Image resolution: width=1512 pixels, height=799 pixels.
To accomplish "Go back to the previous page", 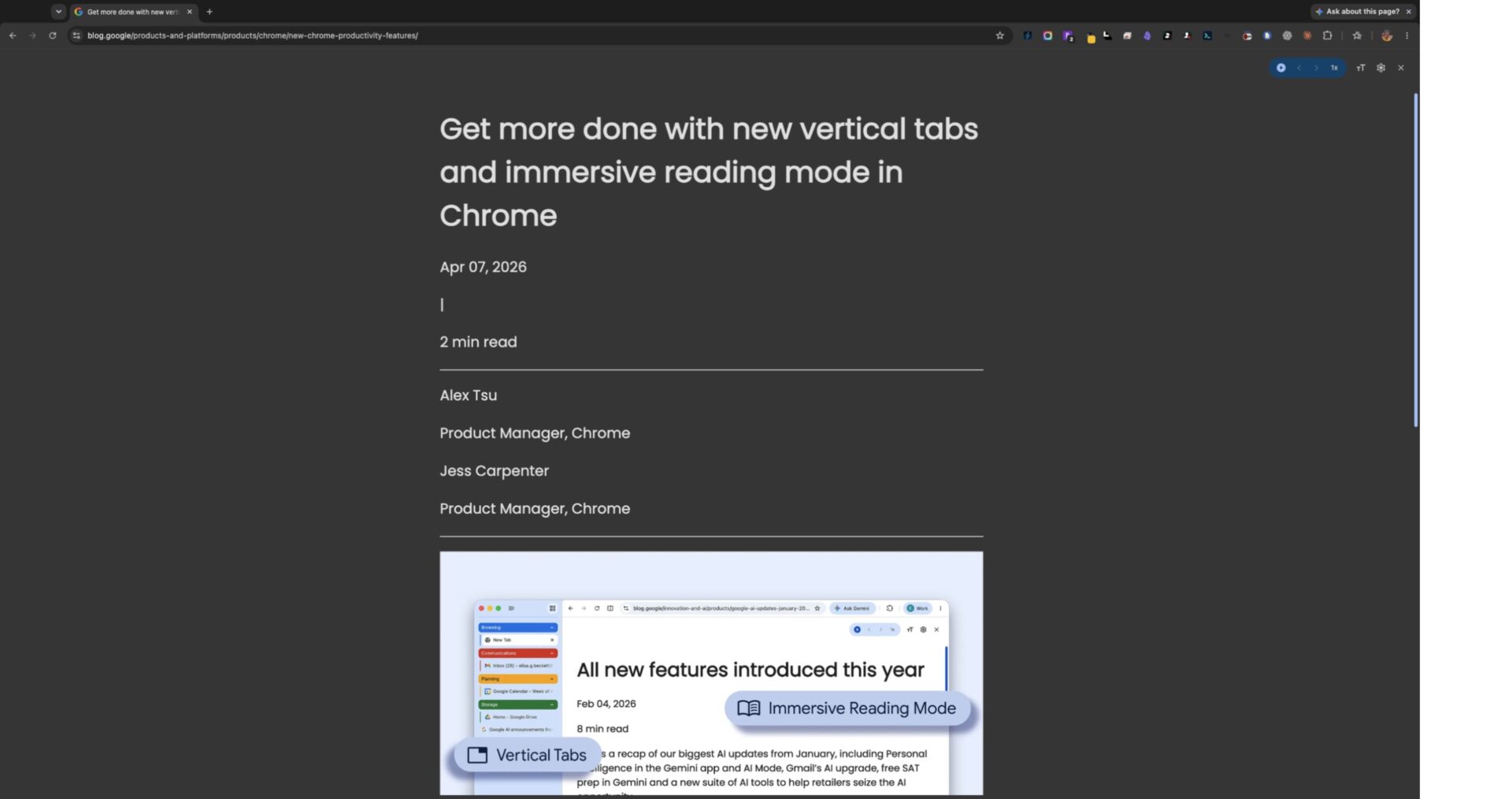I will coord(13,35).
